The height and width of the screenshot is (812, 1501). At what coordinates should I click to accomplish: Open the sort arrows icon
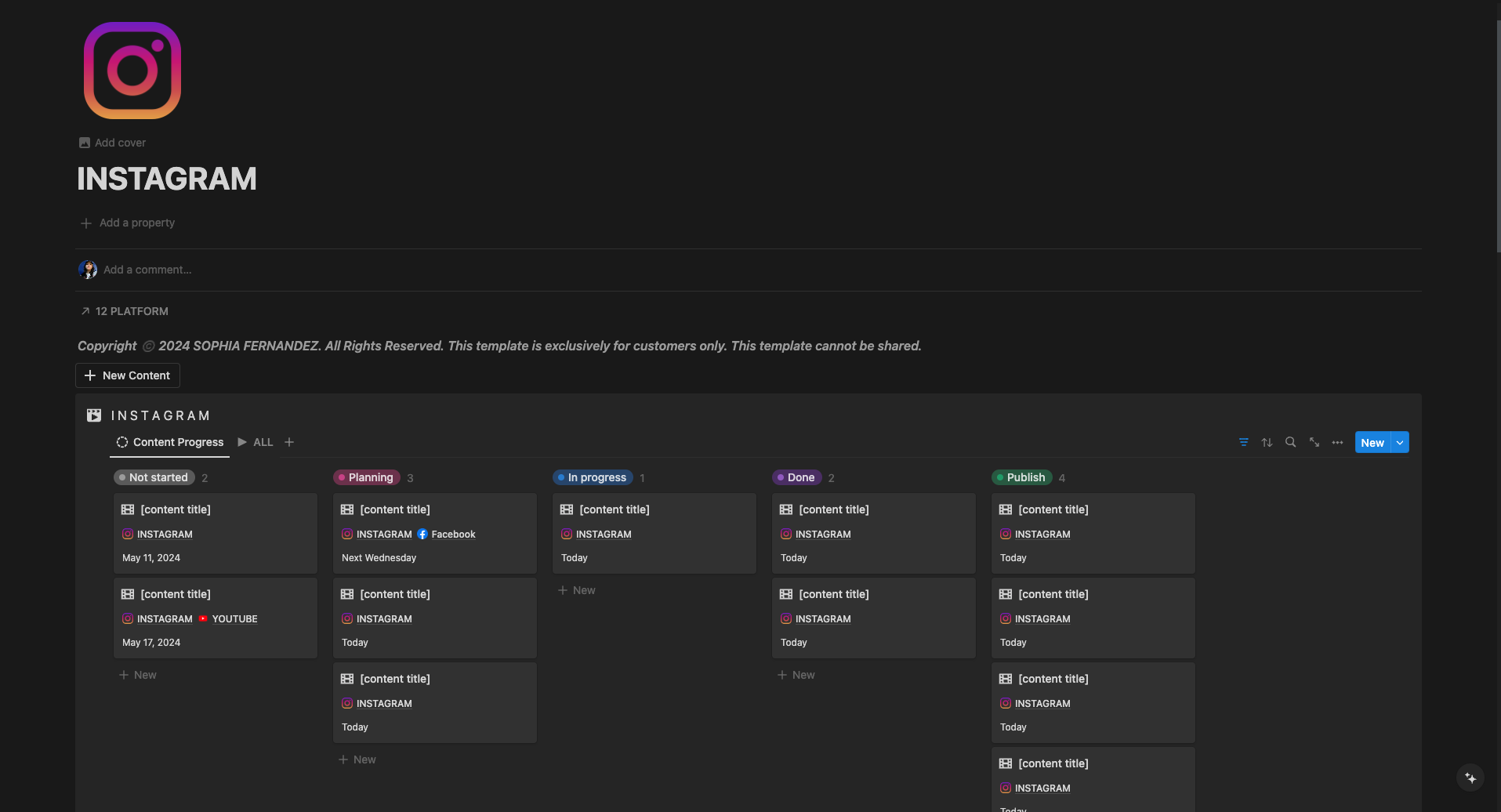[x=1267, y=443]
